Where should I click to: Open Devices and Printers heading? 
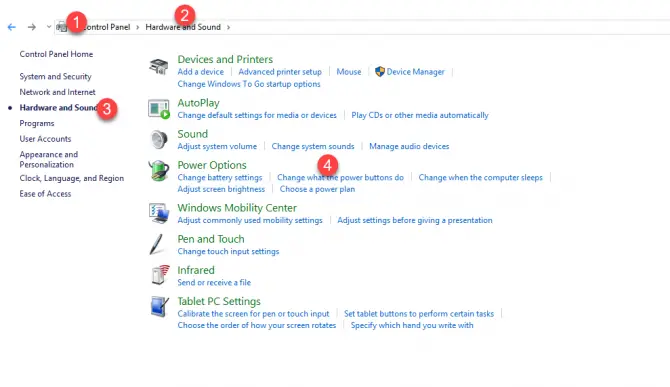[x=225, y=59]
